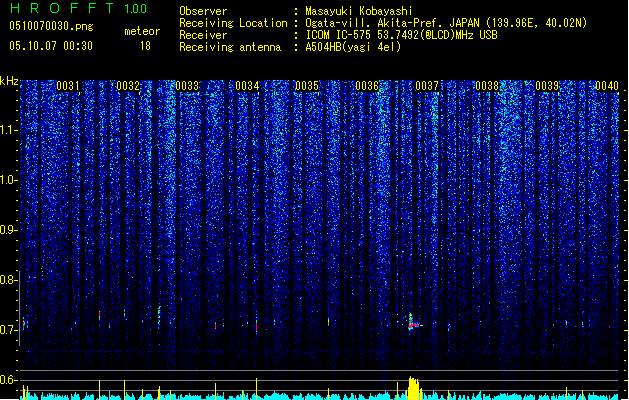This screenshot has width=629, height=400.
Task: Click the 0033 time marker
Action: point(187,86)
